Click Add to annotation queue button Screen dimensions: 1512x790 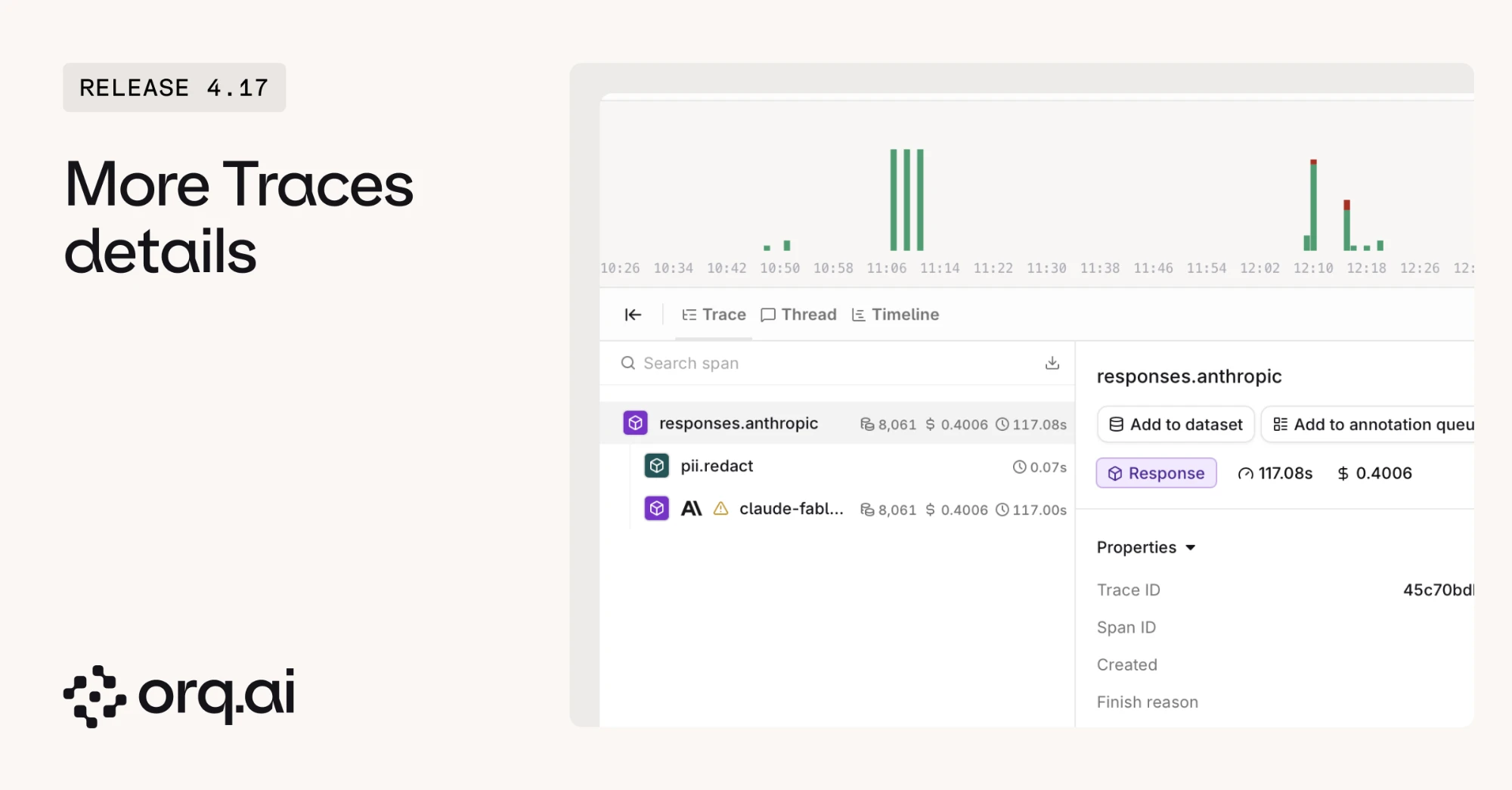click(x=1368, y=424)
